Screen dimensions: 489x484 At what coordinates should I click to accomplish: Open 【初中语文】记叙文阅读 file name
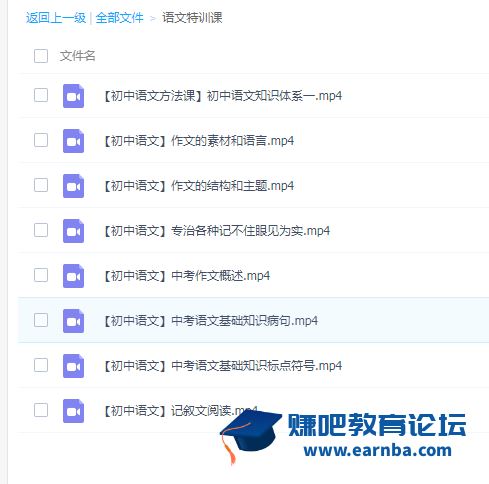[x=180, y=411]
